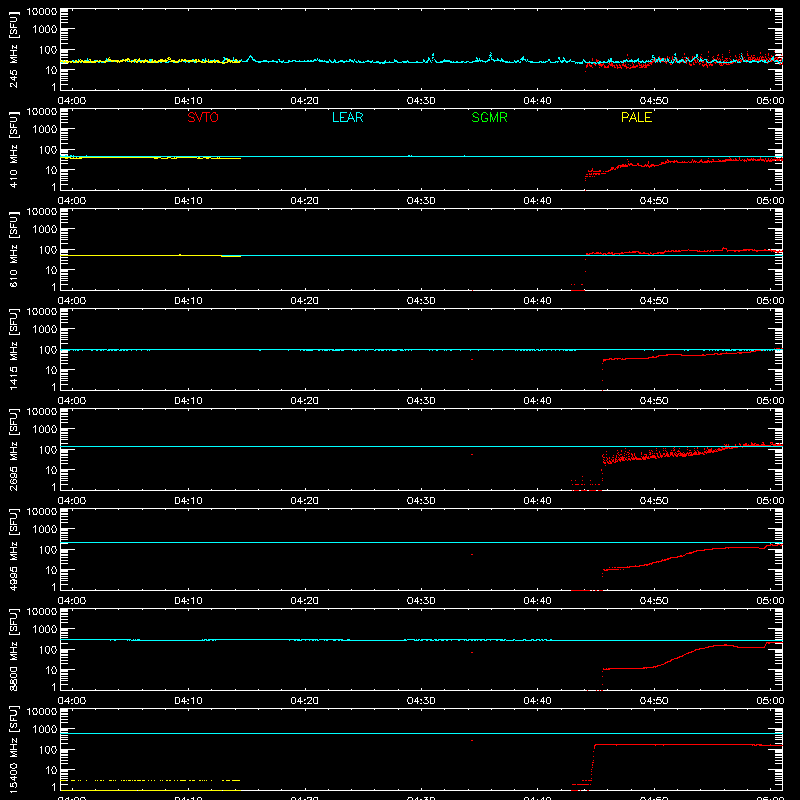
Task: Click the 1 y-axis label of 15400 MHz plot
Action: 54,787
